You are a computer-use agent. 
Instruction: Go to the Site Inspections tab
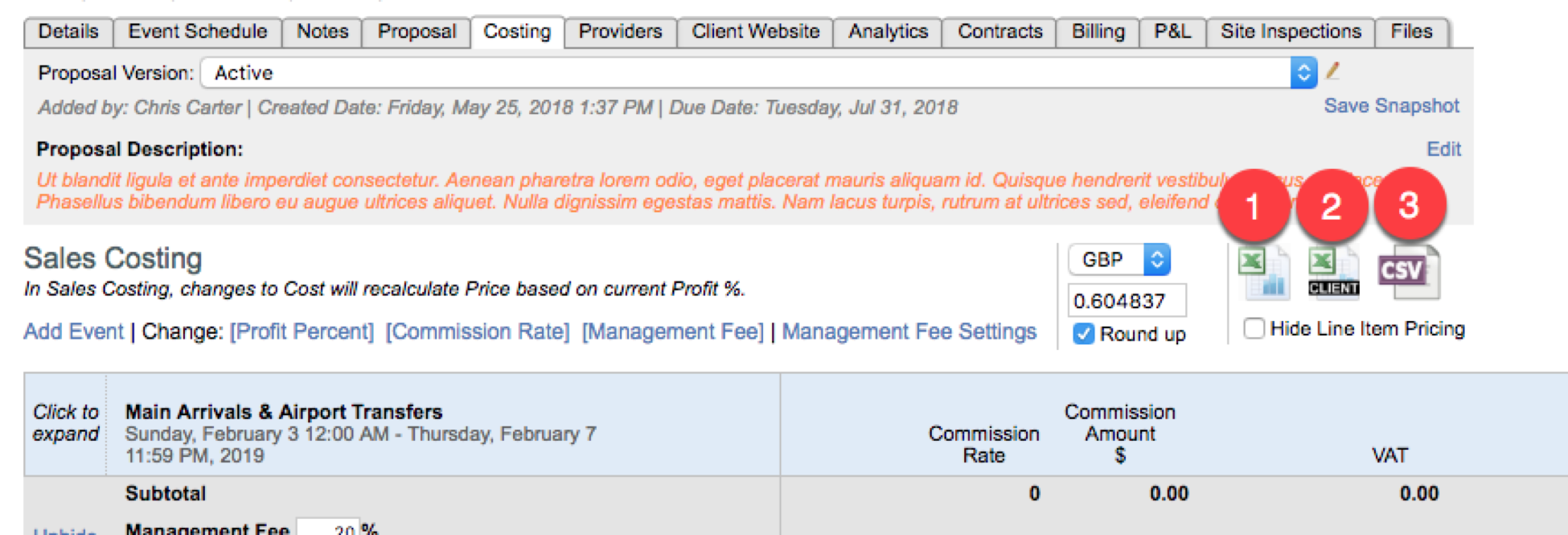1291,31
